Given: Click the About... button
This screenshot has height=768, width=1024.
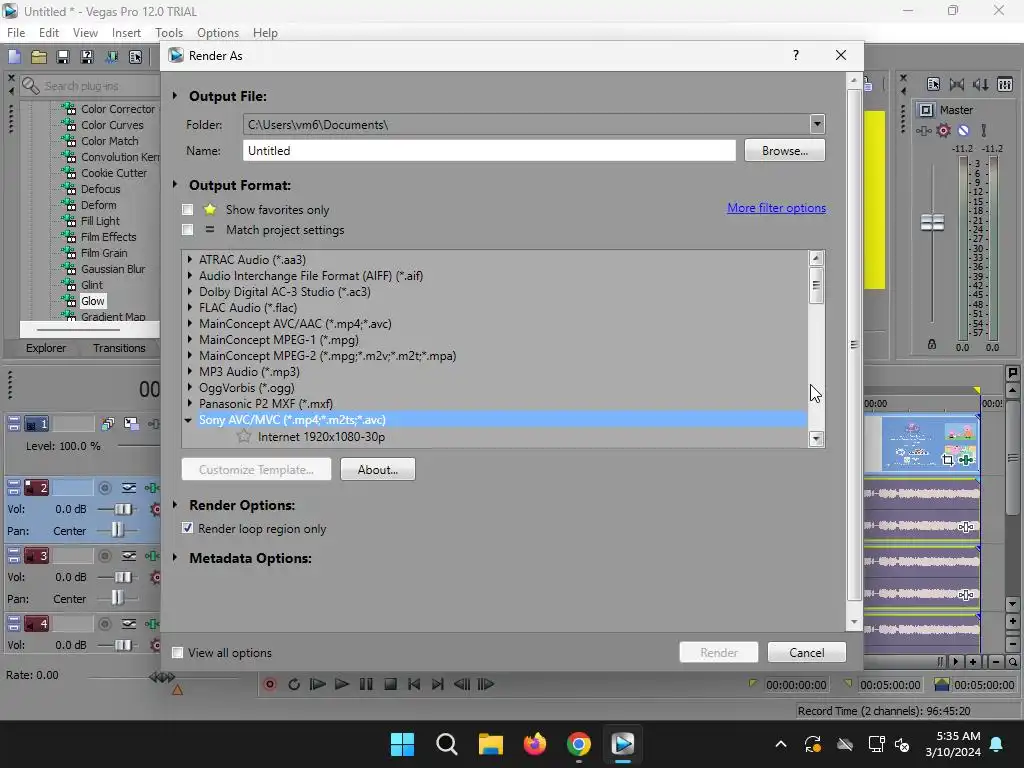Looking at the screenshot, I should pyautogui.click(x=377, y=470).
